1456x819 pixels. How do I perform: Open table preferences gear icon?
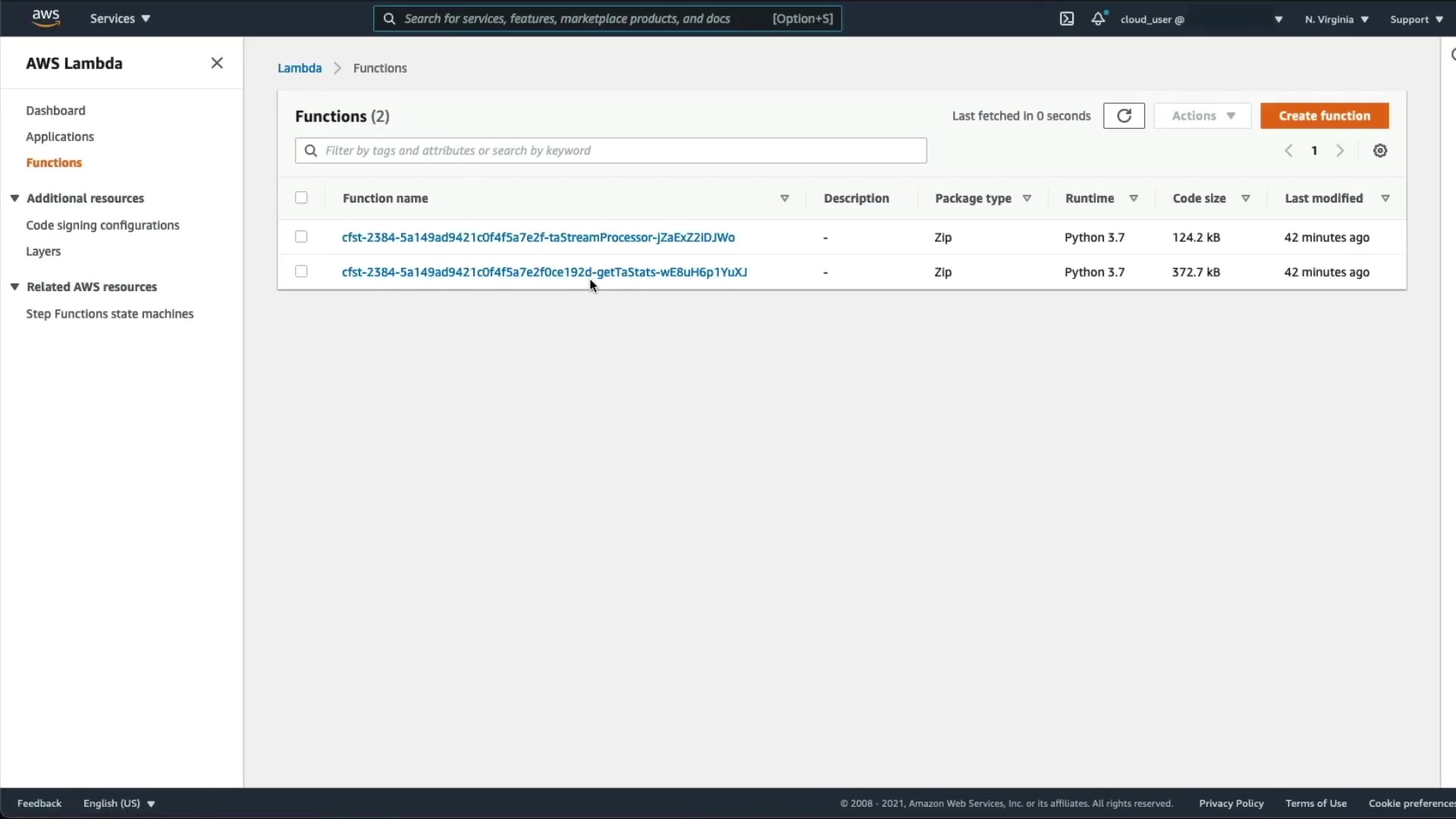tap(1379, 151)
